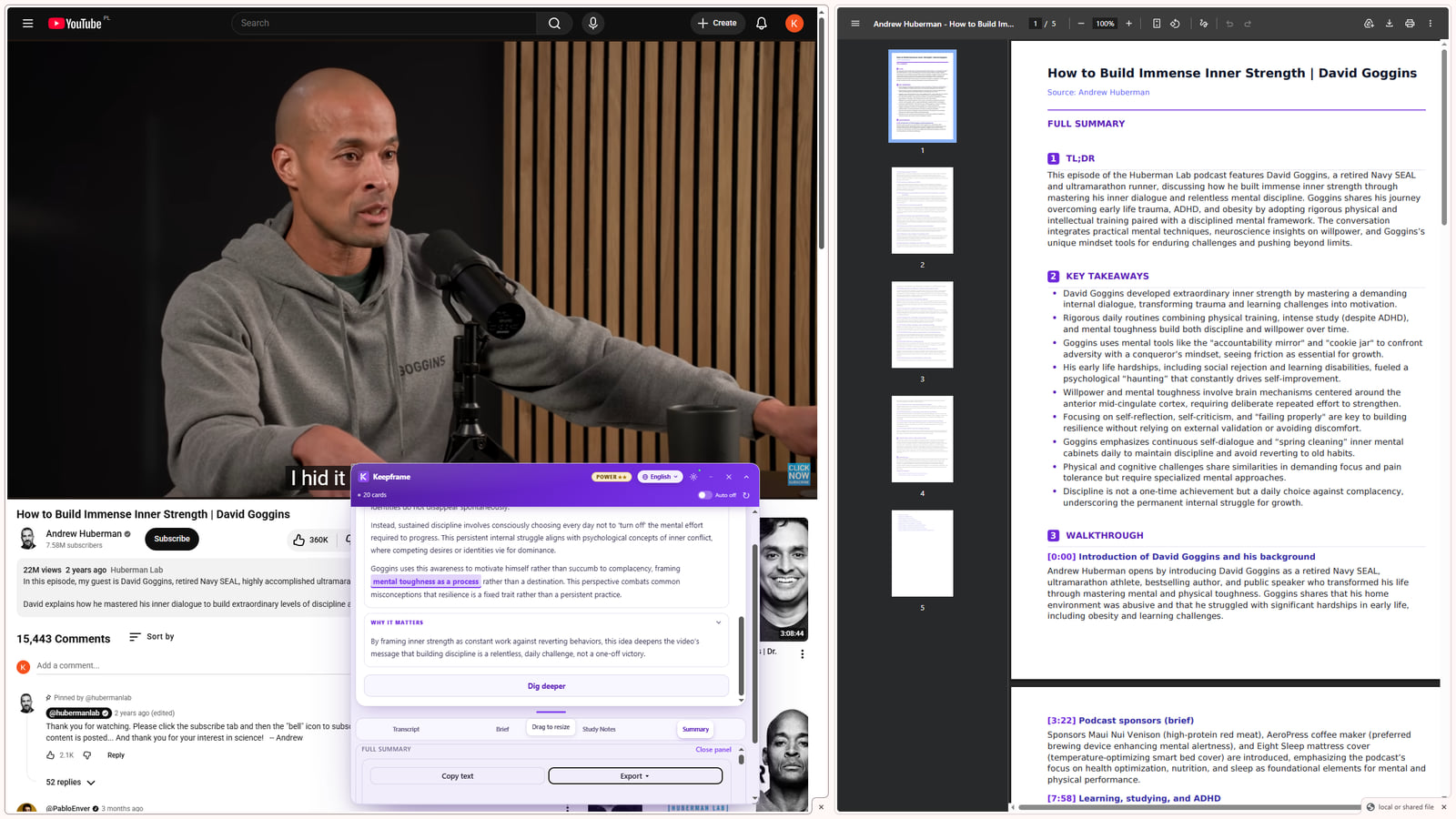1456x819 pixels.
Task: Minimize the Keepframe panel with the dash
Action: point(711,477)
